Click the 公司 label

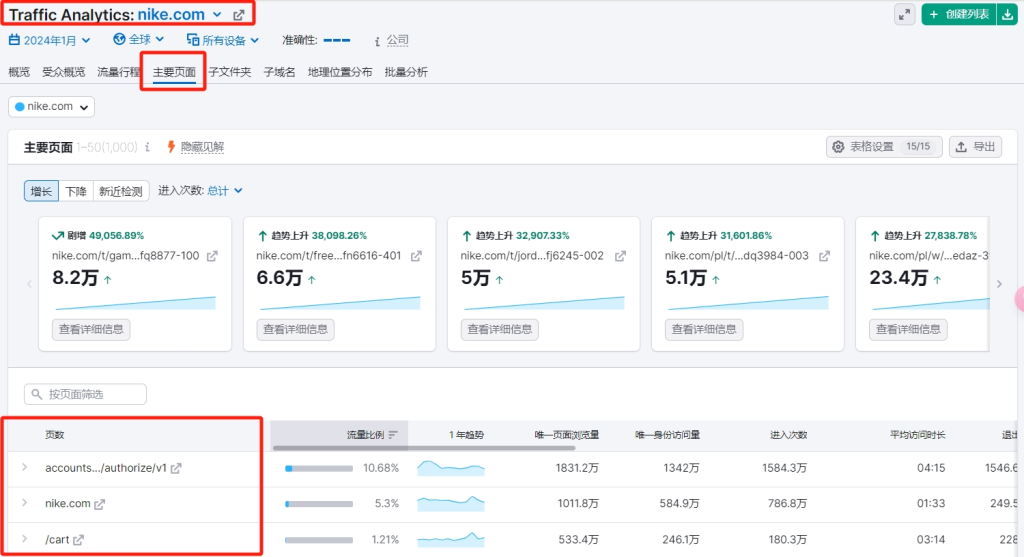[x=397, y=40]
